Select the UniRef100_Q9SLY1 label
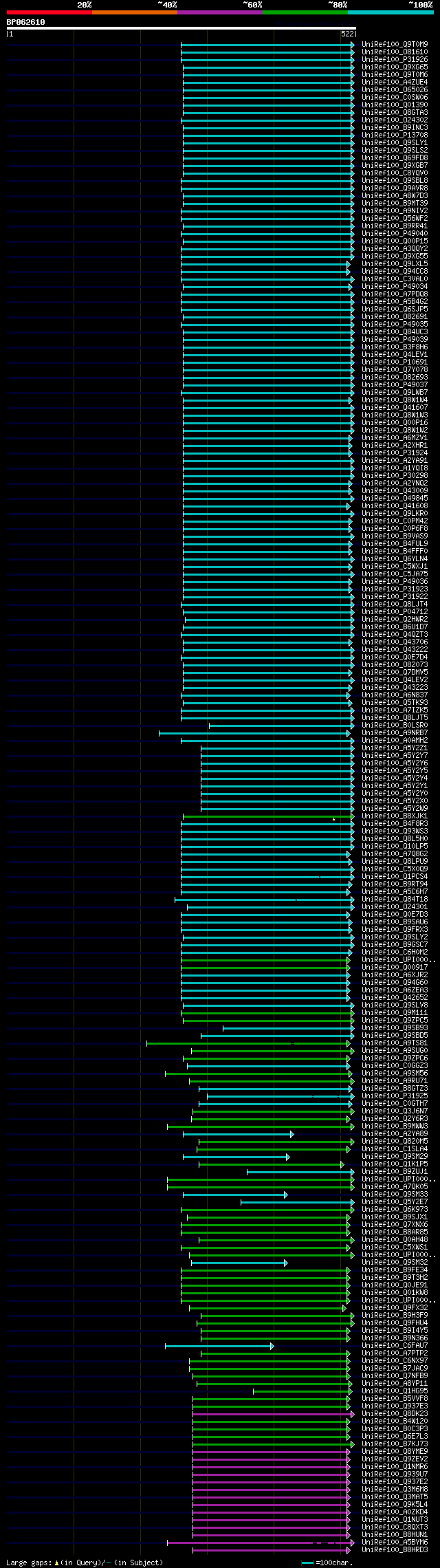The height and width of the screenshot is (1568, 440). point(395,143)
